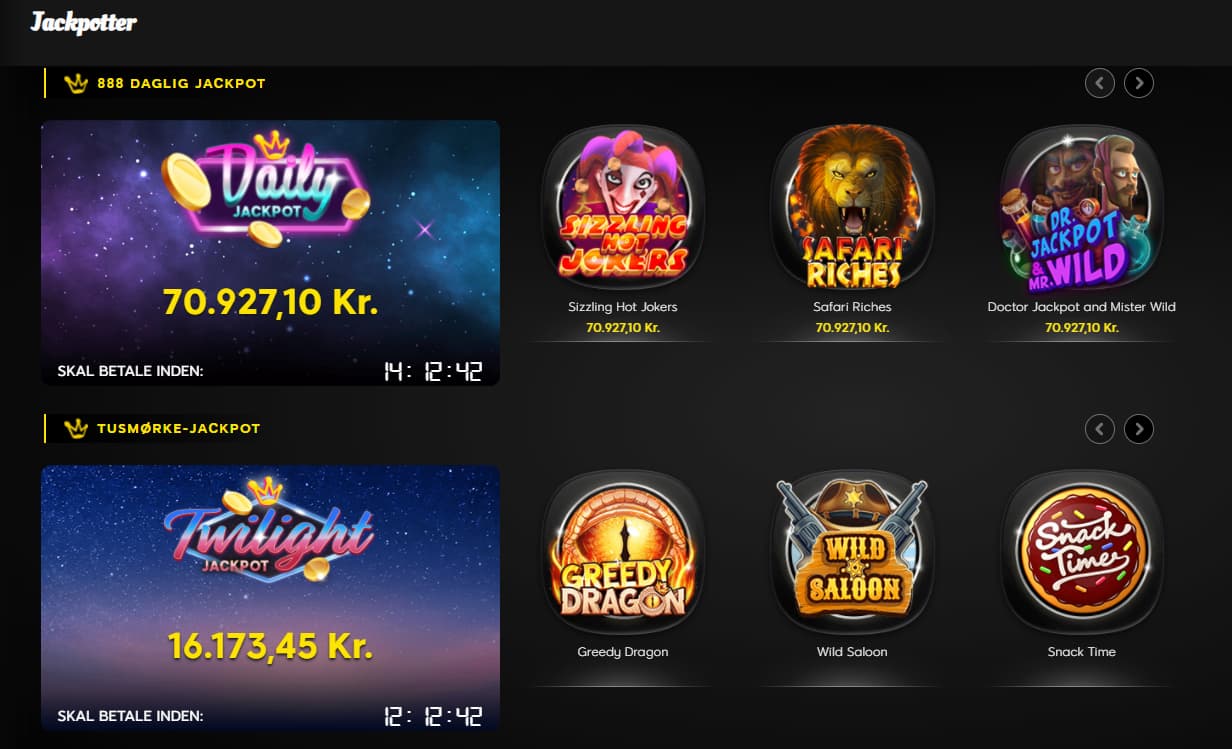Click the crown icon beside Tusmørke-Jackpot
This screenshot has height=749, width=1232.
pos(76,428)
